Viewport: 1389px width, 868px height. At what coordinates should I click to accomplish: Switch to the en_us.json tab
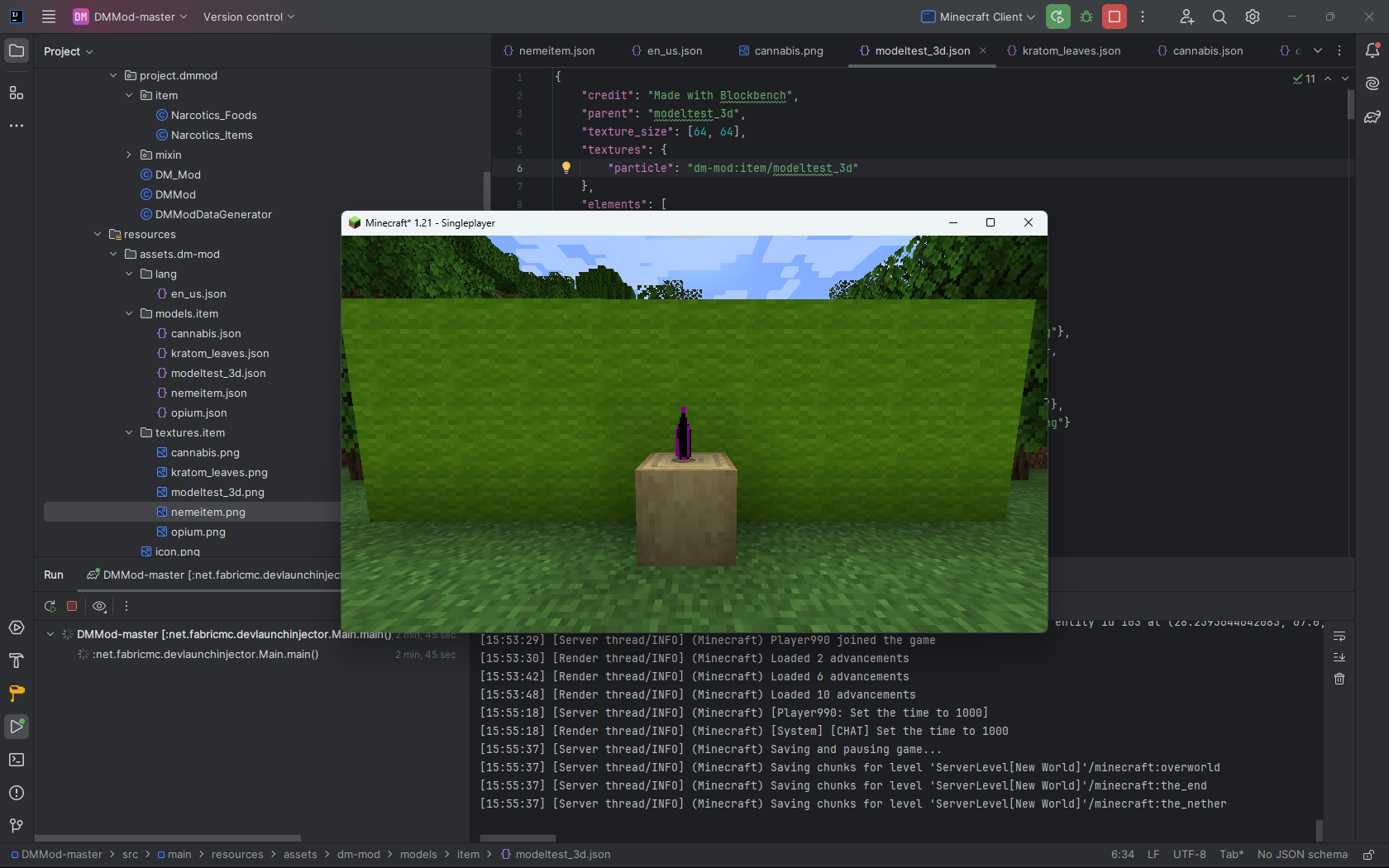click(x=666, y=50)
